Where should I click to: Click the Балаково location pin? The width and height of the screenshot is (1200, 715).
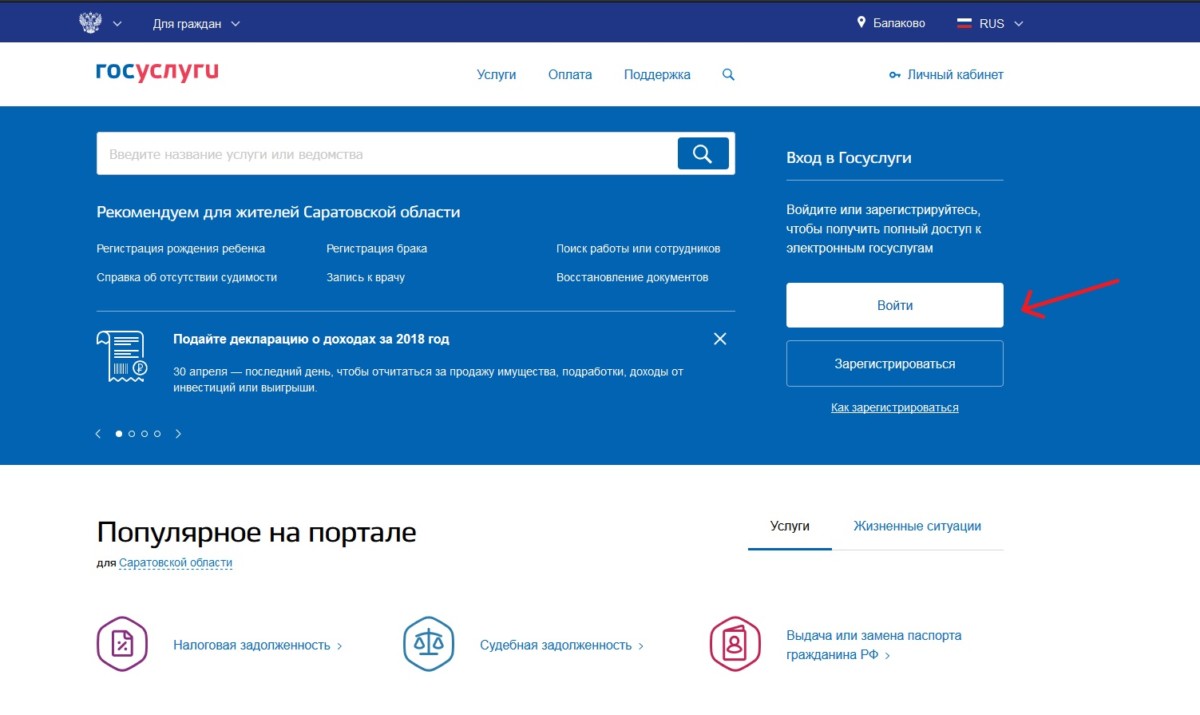pyautogui.click(x=861, y=23)
